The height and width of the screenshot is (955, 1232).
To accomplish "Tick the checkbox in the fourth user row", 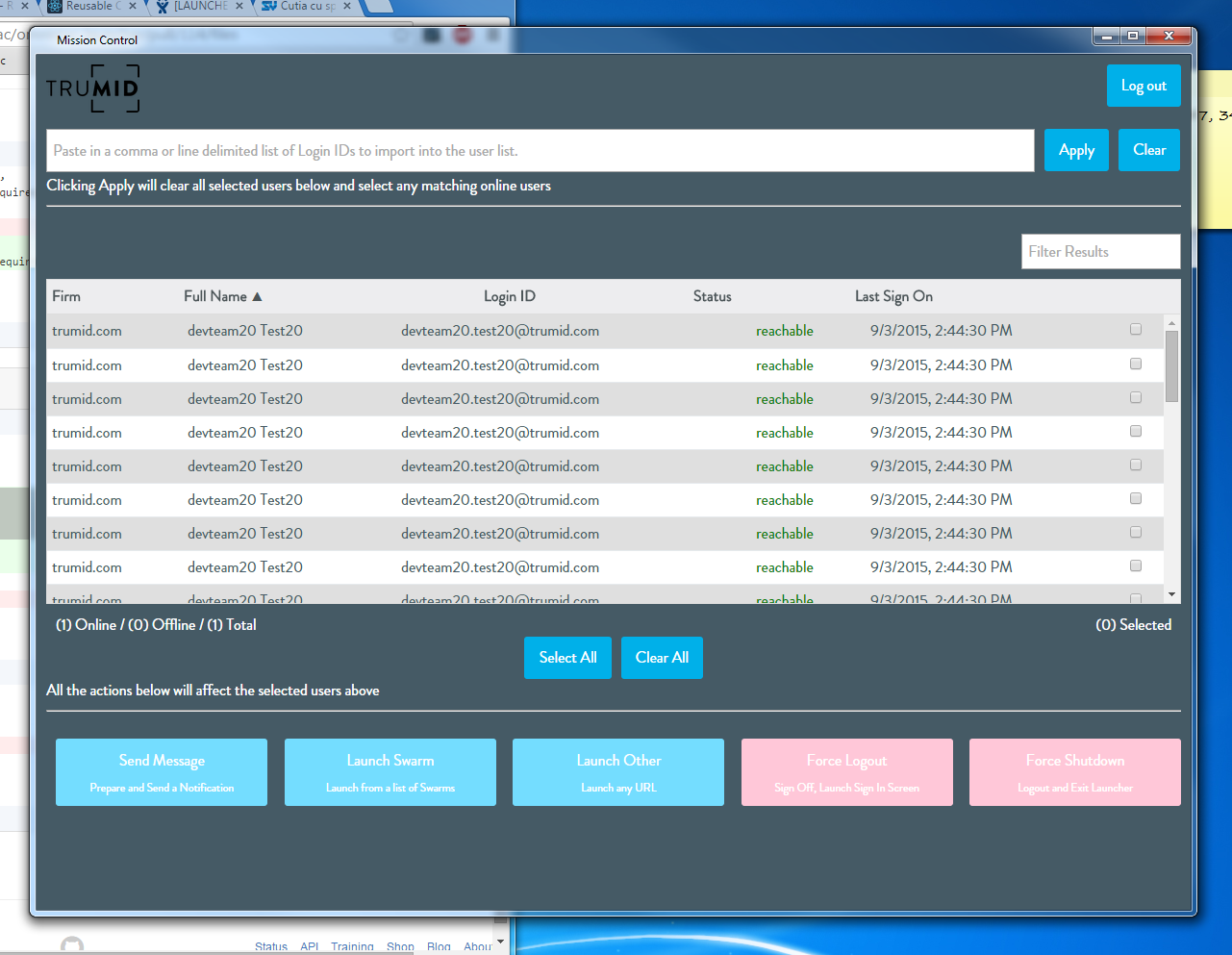I will point(1136,431).
